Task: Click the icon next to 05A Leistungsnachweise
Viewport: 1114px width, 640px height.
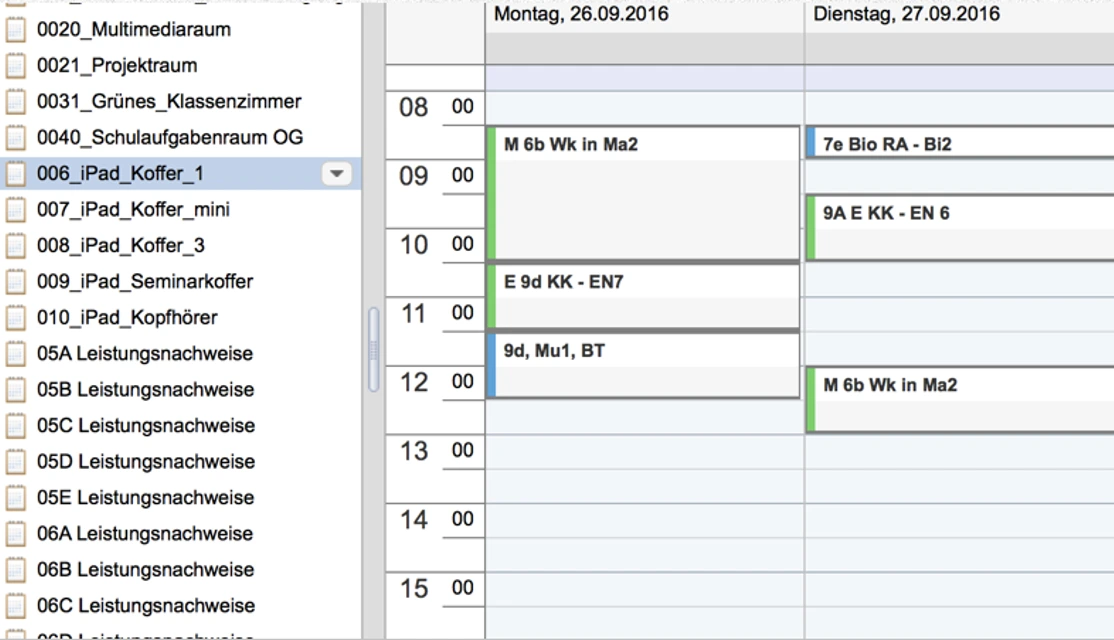Action: tap(15, 354)
